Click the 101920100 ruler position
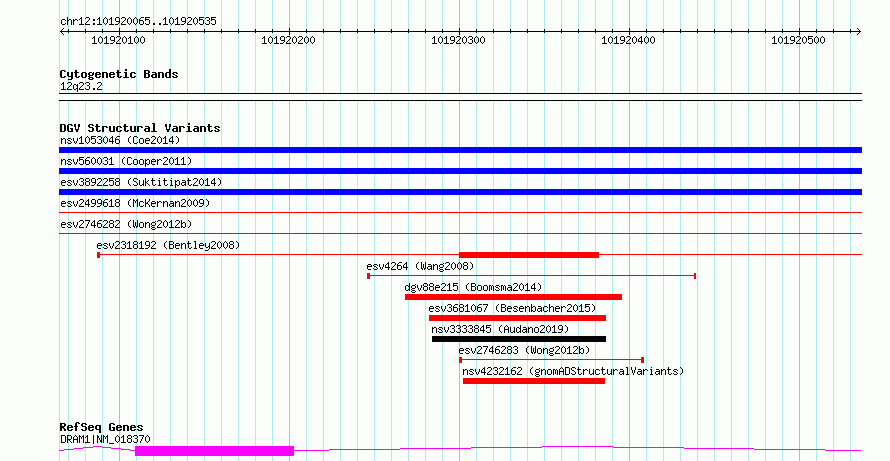Screen dimensions: 890x461 pyautogui.click(x=118, y=40)
